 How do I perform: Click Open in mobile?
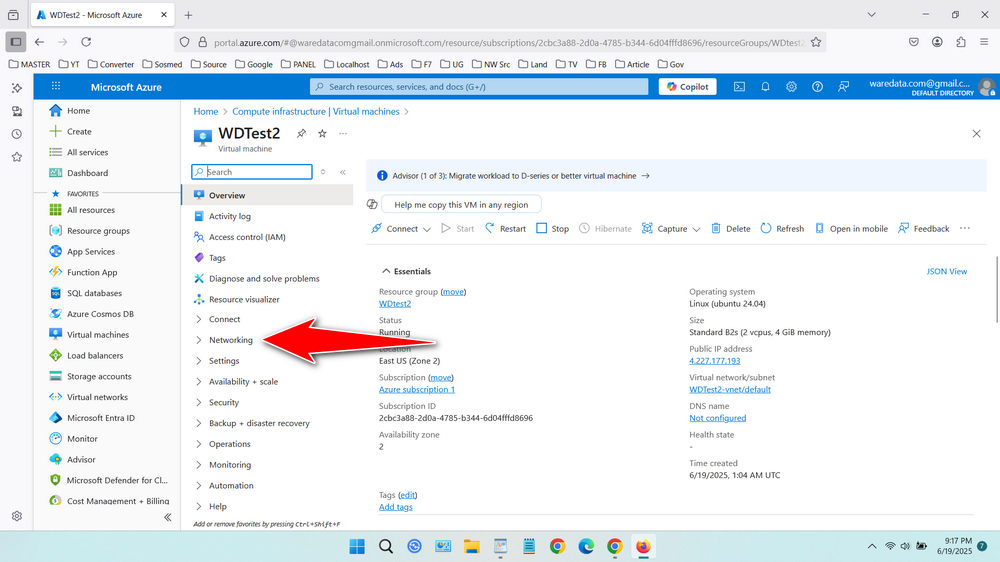[x=851, y=228]
